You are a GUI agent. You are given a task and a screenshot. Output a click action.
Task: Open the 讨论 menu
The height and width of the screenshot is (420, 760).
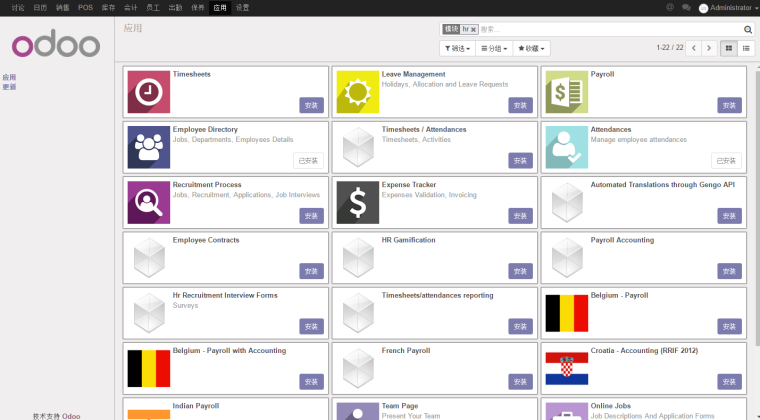point(18,8)
